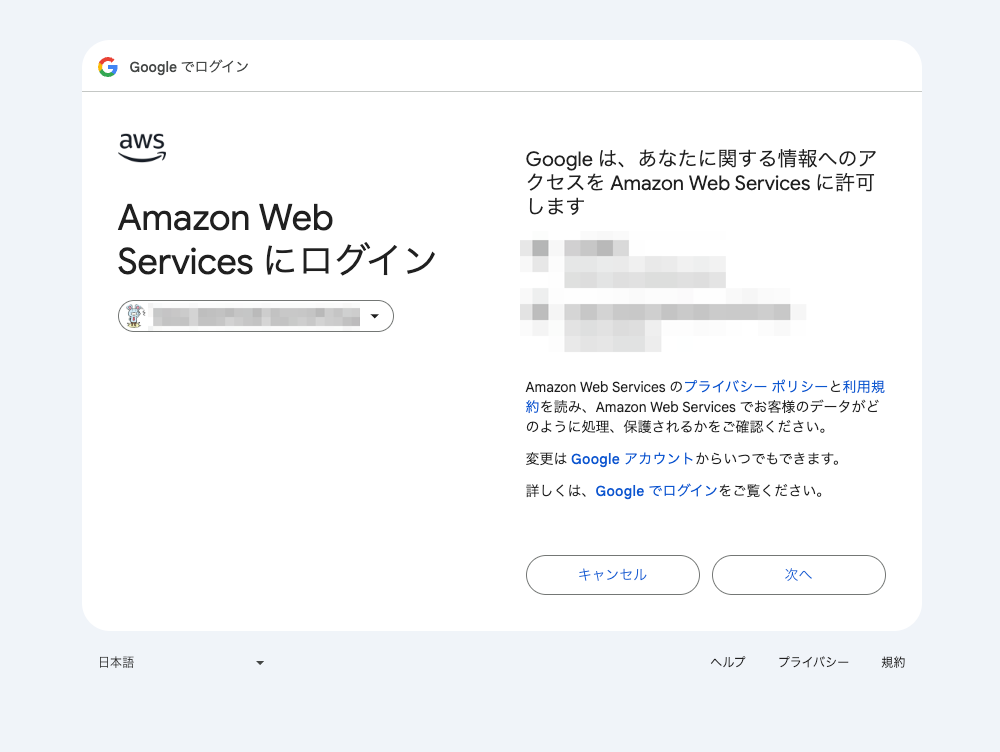Open ヘルプ in the footer
1000x752 pixels.
coord(727,662)
